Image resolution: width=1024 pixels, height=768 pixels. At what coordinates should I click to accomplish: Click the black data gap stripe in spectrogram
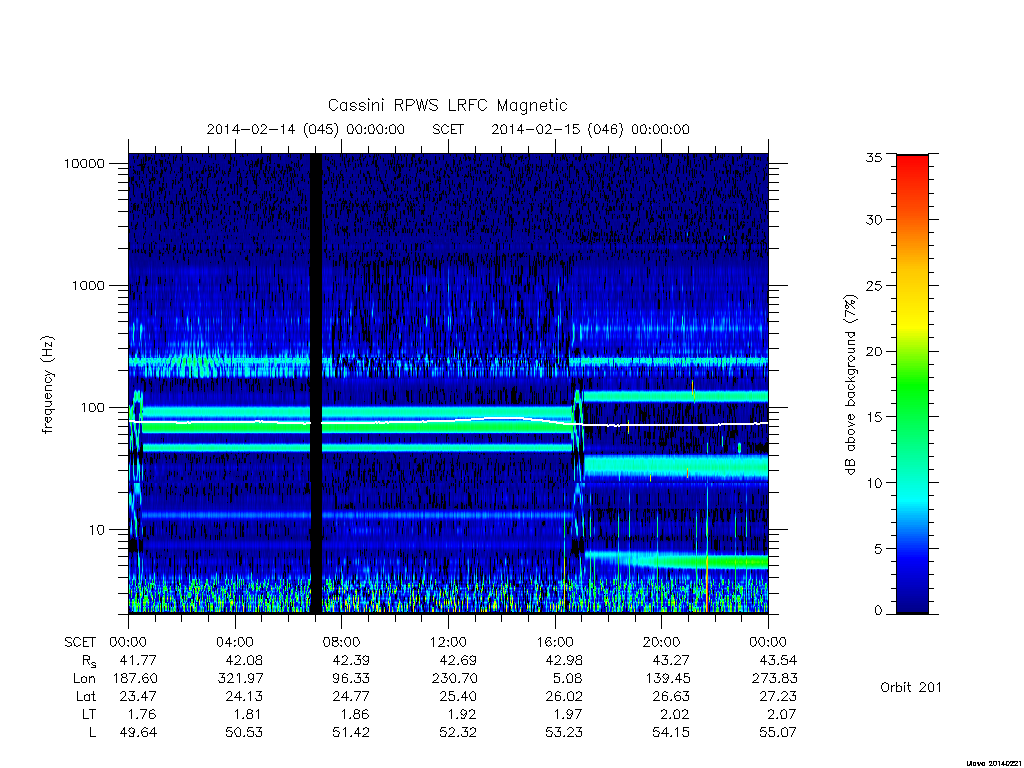pyautogui.click(x=315, y=383)
